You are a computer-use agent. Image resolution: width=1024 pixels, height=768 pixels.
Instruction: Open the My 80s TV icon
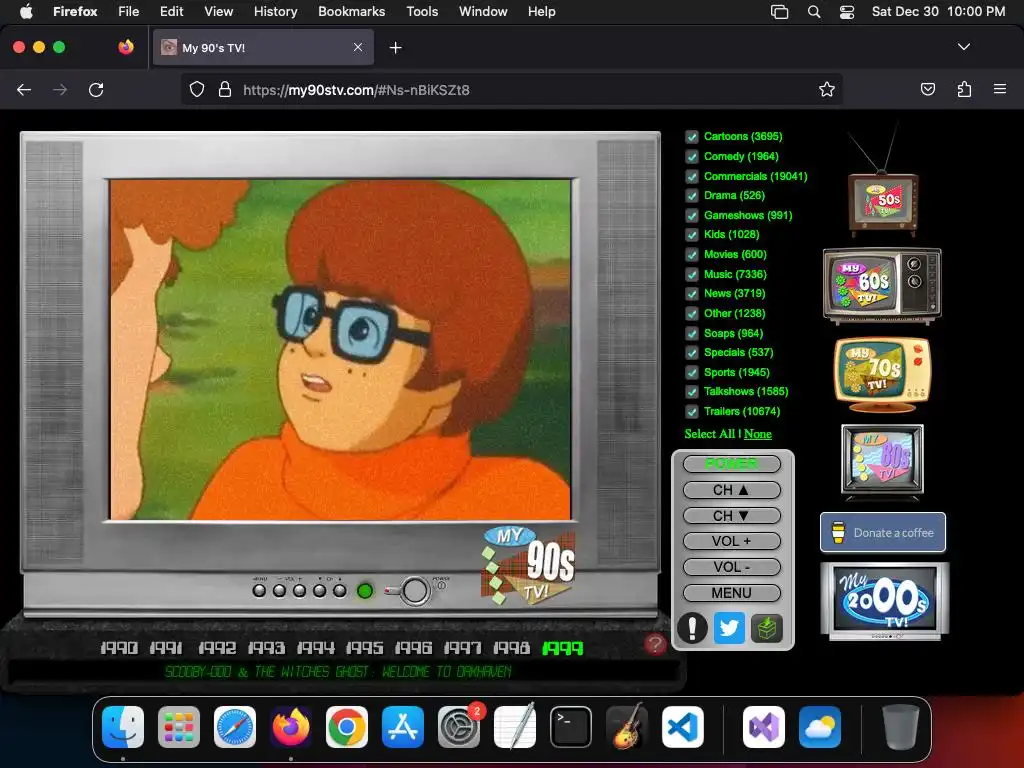pos(882,460)
